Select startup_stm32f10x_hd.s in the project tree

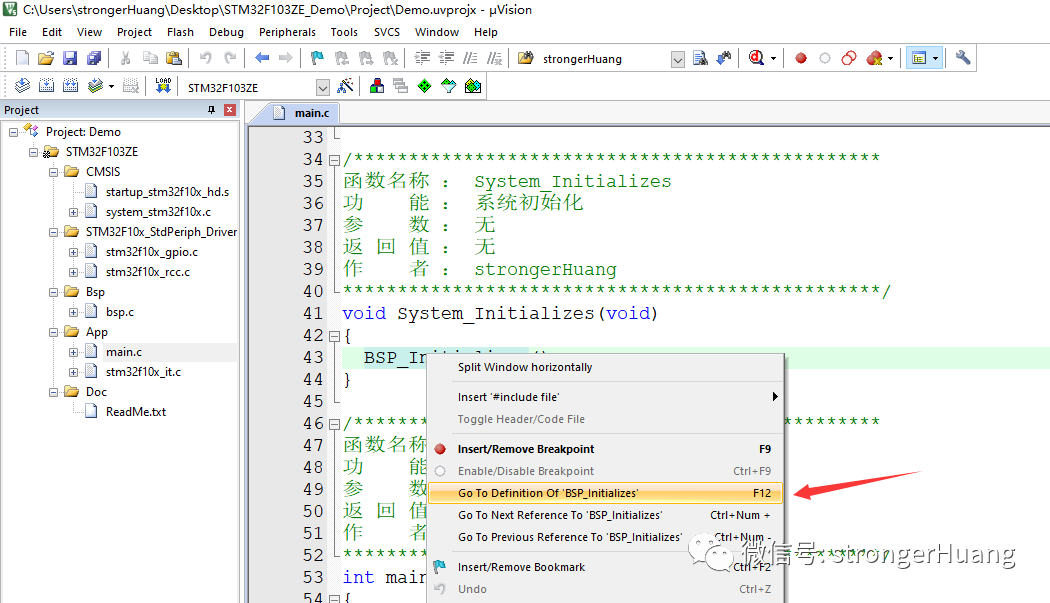coord(167,192)
